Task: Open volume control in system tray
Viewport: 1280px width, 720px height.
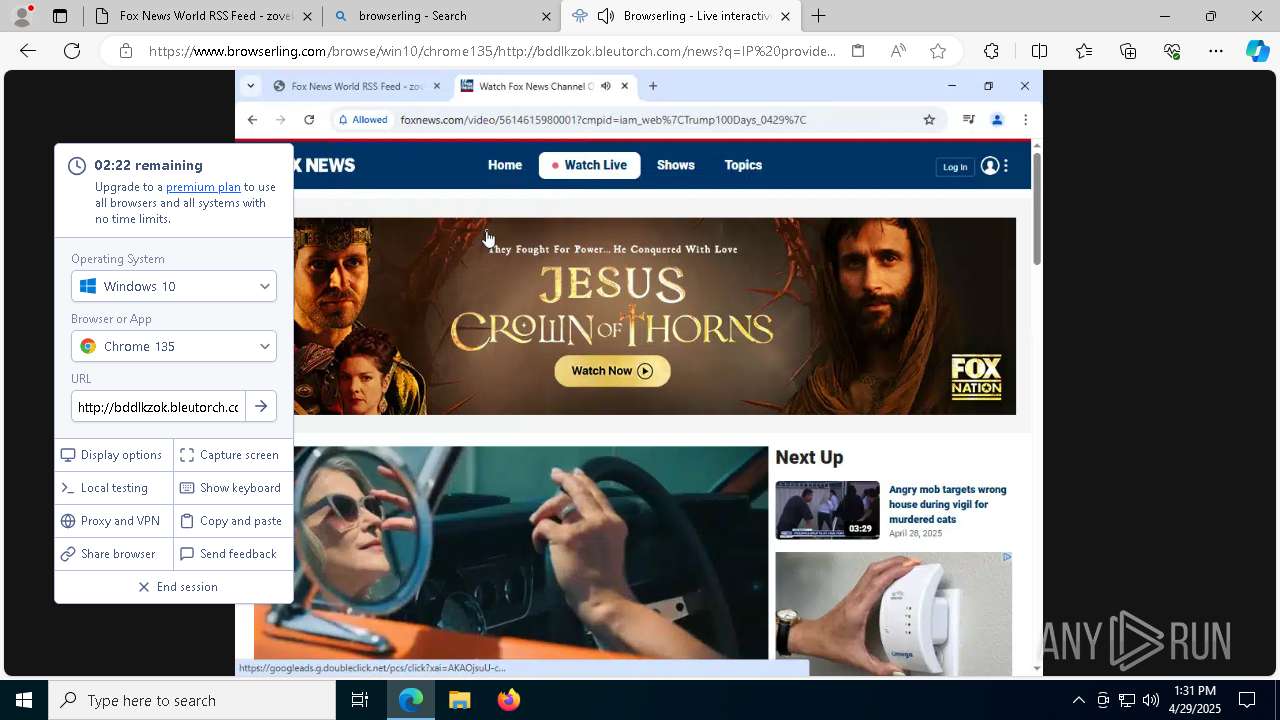Action: click(x=1151, y=700)
